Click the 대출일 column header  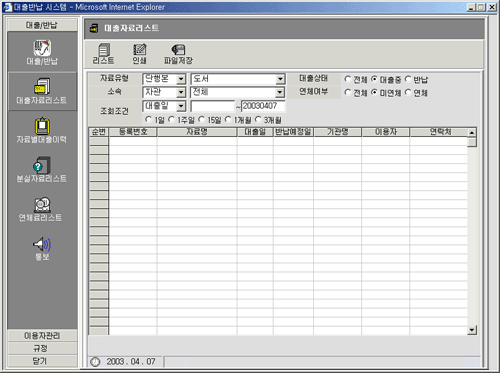tap(255, 132)
